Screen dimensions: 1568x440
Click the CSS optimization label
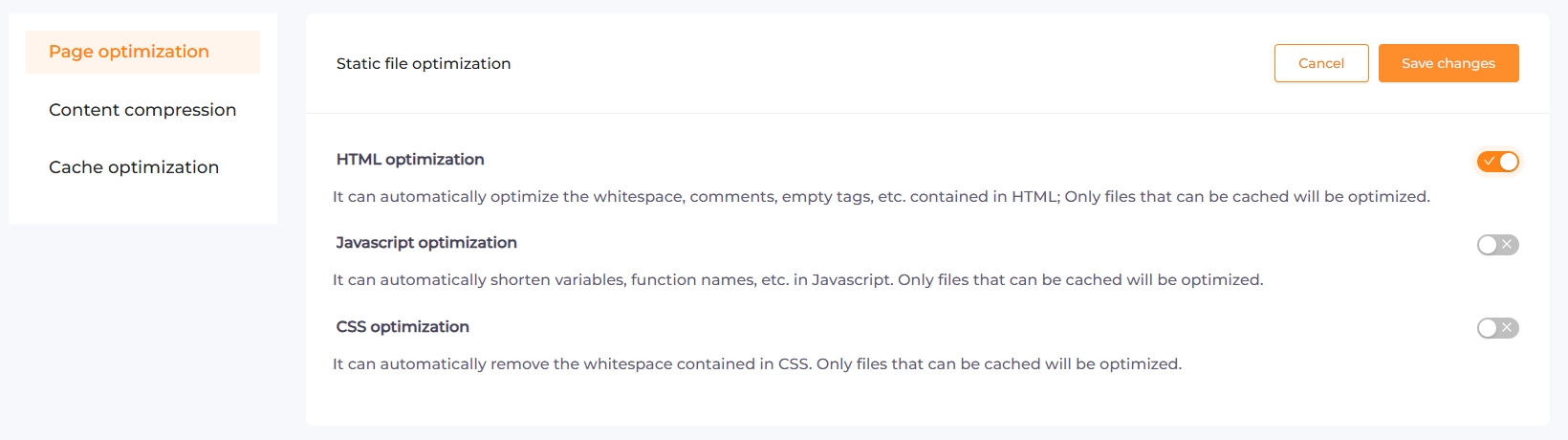403,326
